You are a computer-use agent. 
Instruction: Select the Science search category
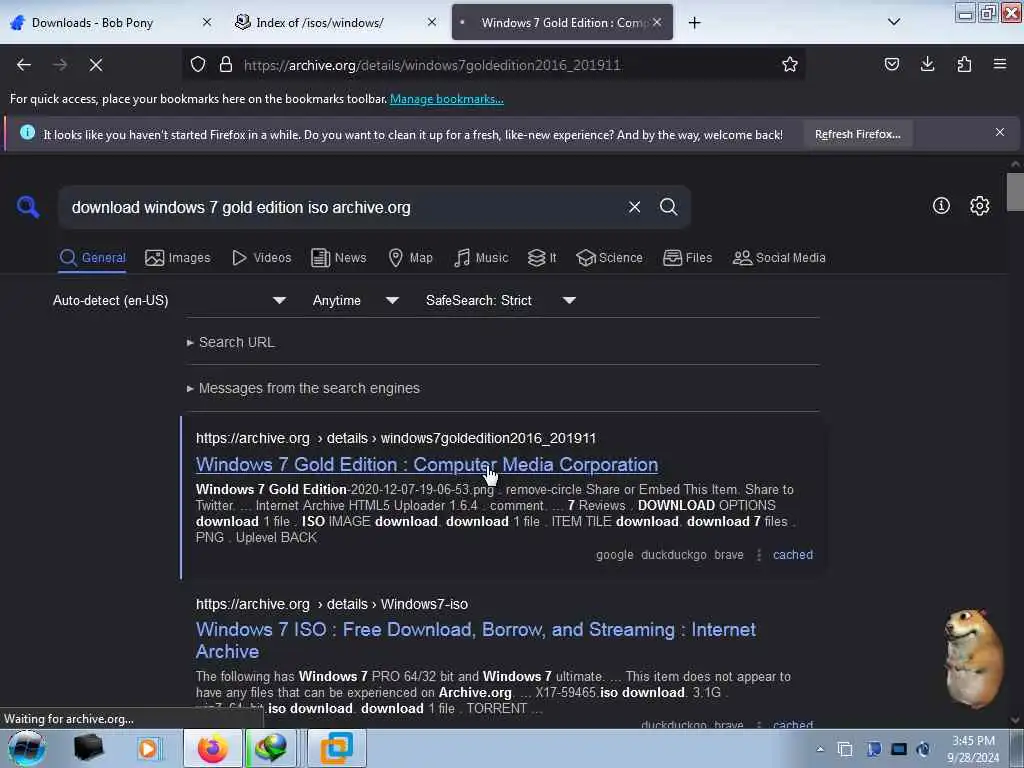pyautogui.click(x=609, y=258)
